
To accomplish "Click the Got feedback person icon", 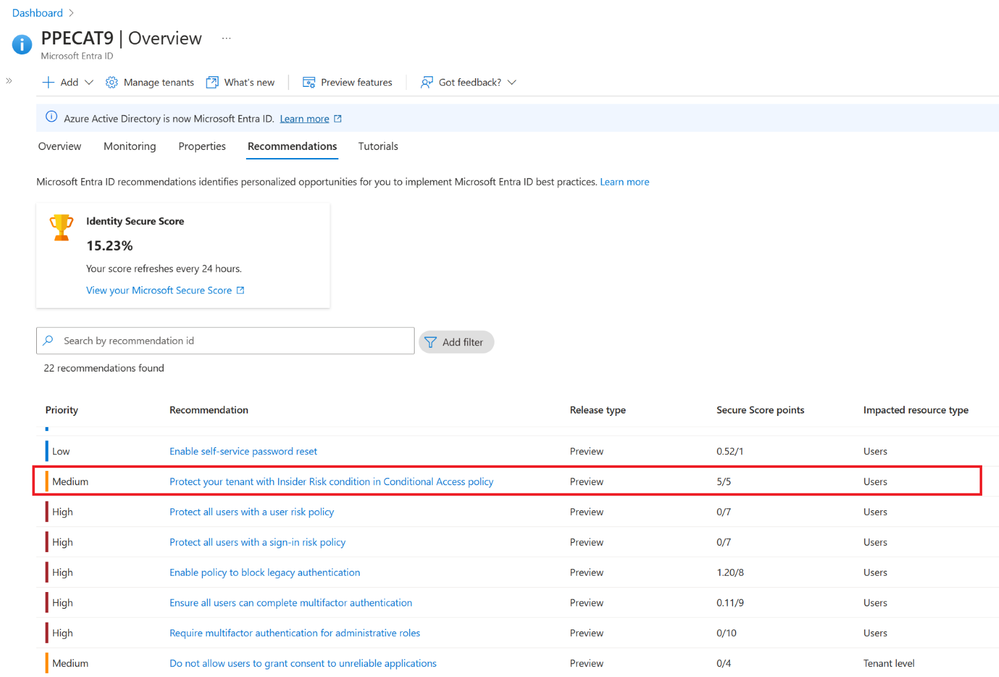I will 426,82.
